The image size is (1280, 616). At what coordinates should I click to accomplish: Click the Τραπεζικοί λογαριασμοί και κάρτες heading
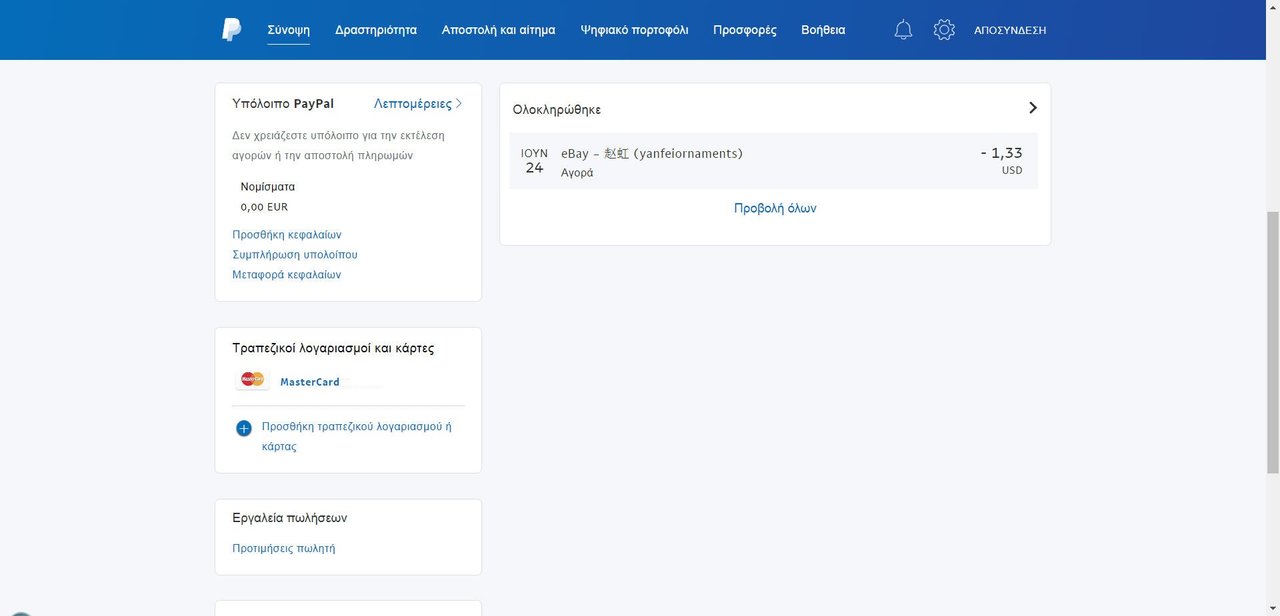point(333,348)
